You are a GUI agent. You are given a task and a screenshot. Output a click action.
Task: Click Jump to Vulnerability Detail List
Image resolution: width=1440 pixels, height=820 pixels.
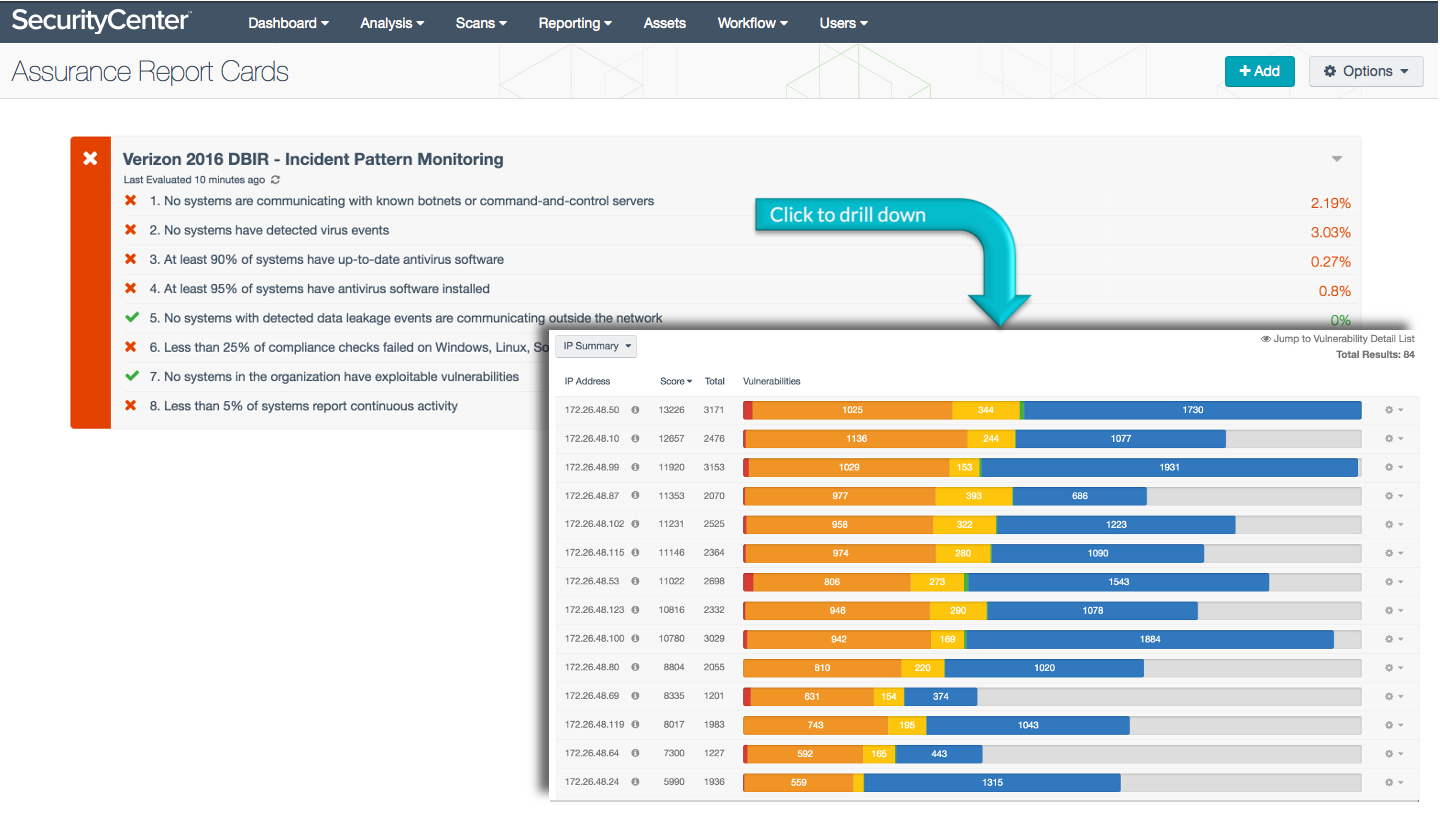[1338, 339]
